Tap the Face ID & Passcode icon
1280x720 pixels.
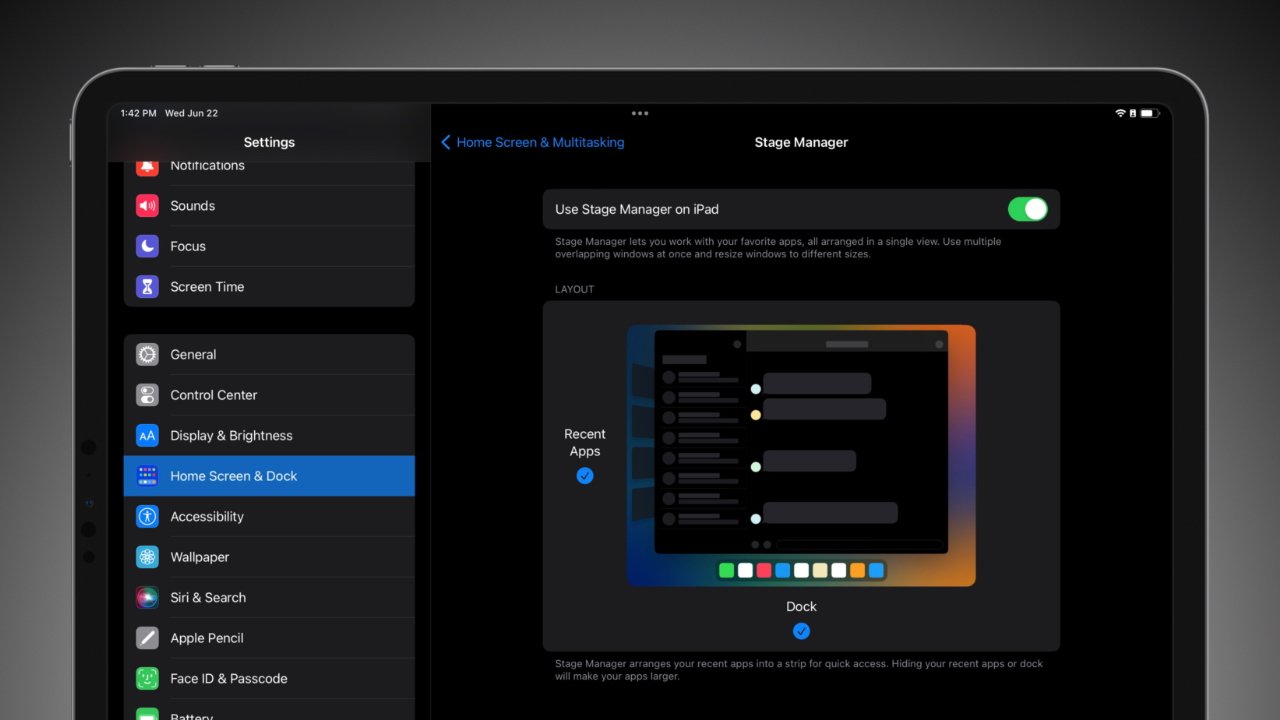tap(147, 679)
